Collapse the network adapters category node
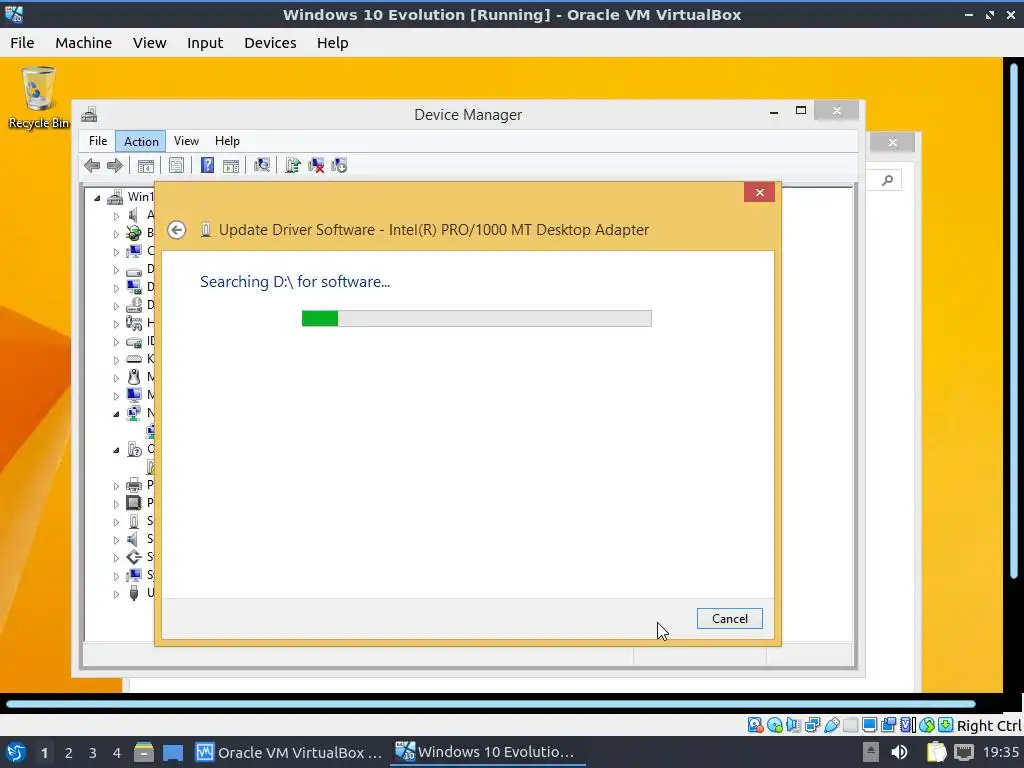Screen dimensions: 1024x768 116,413
